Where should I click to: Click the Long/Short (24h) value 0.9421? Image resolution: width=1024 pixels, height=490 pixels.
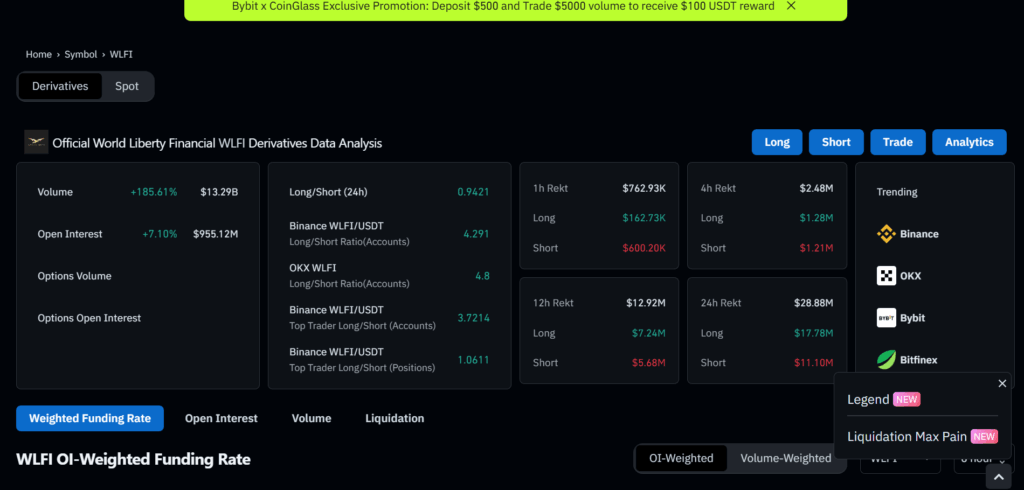tap(473, 192)
